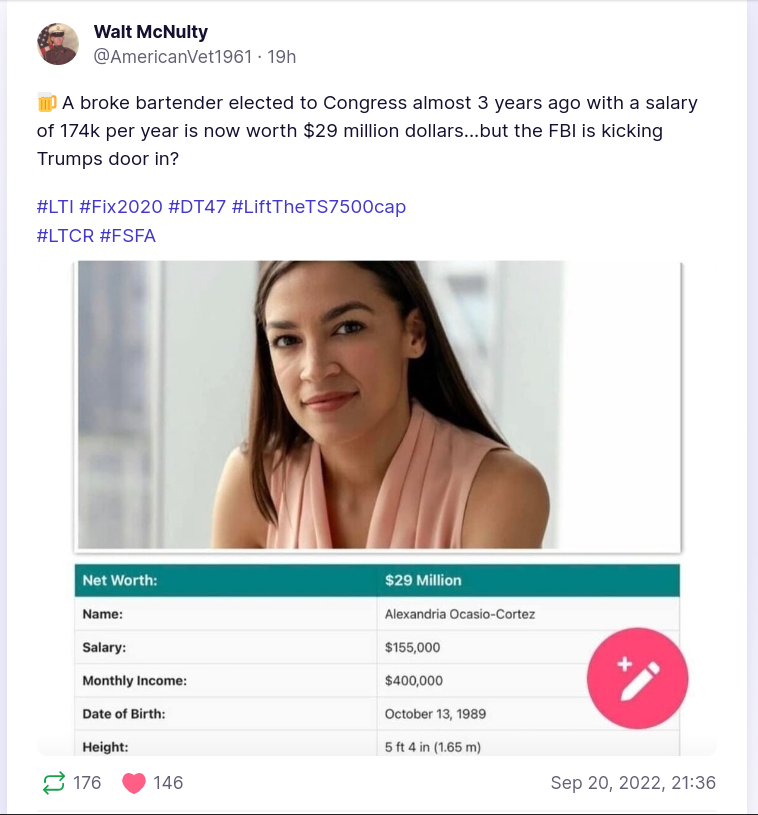The width and height of the screenshot is (758, 815).
Task: Like the post with the heart icon
Action: [x=134, y=782]
